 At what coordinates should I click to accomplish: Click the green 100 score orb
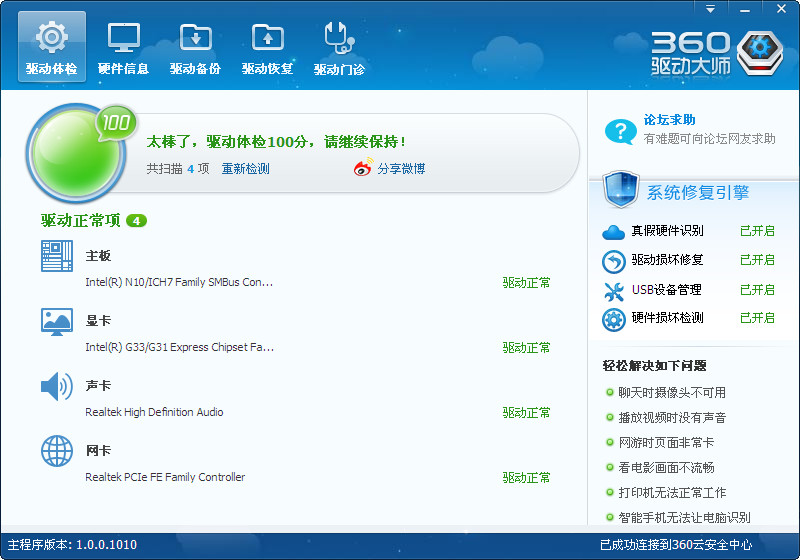click(76, 152)
